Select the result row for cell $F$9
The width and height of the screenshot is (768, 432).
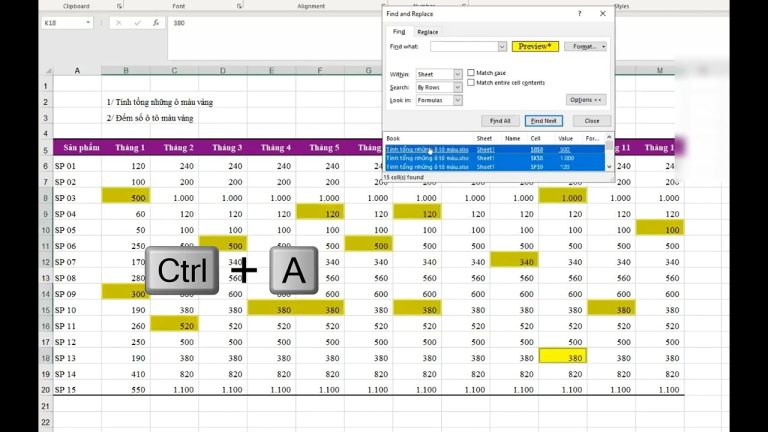pyautogui.click(x=495, y=167)
